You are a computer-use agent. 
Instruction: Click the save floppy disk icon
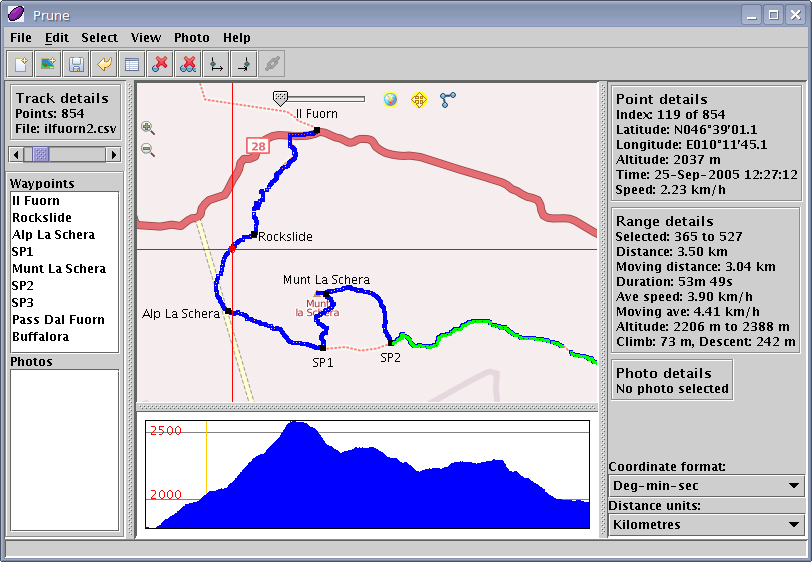(76, 65)
